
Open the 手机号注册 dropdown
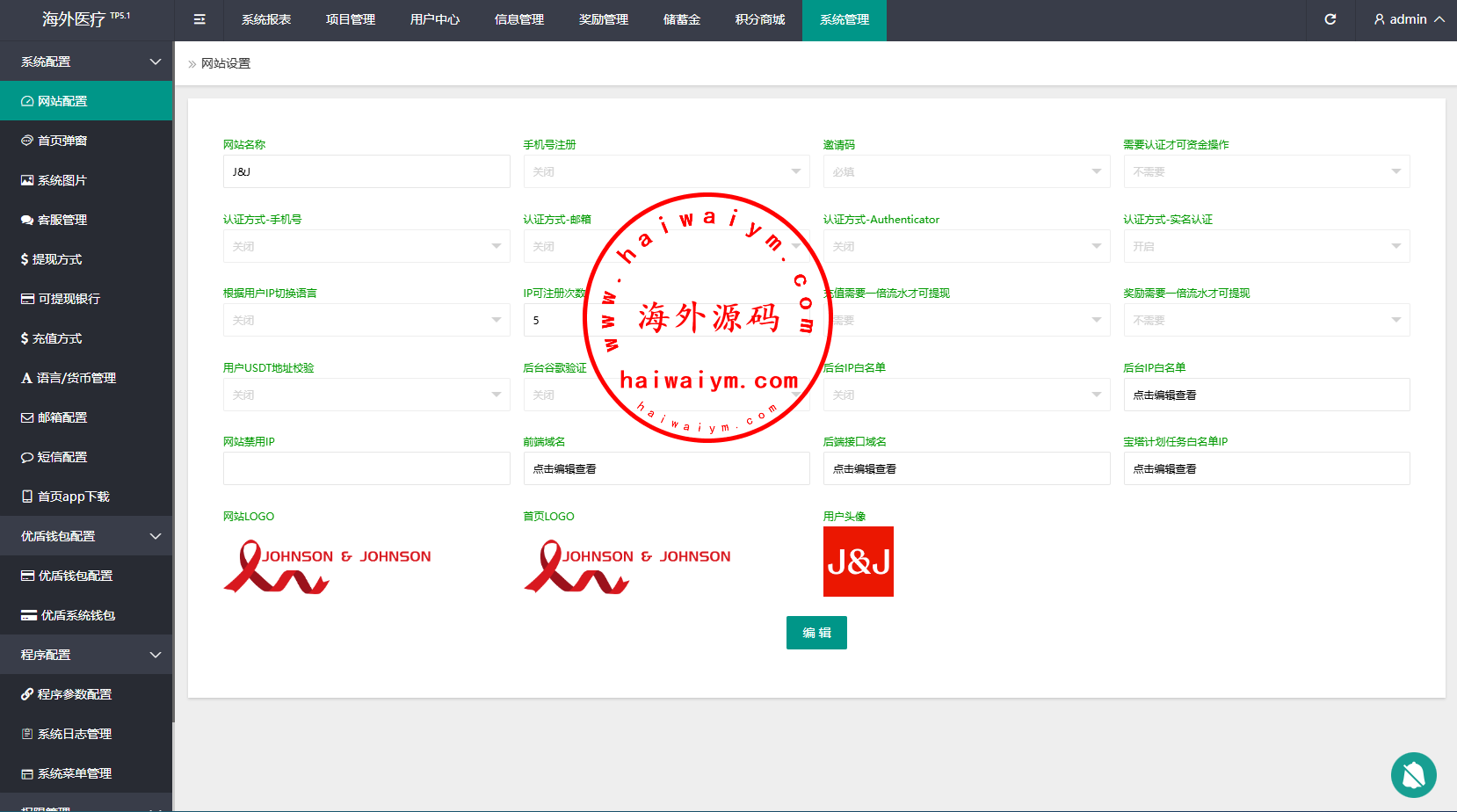pyautogui.click(x=666, y=171)
